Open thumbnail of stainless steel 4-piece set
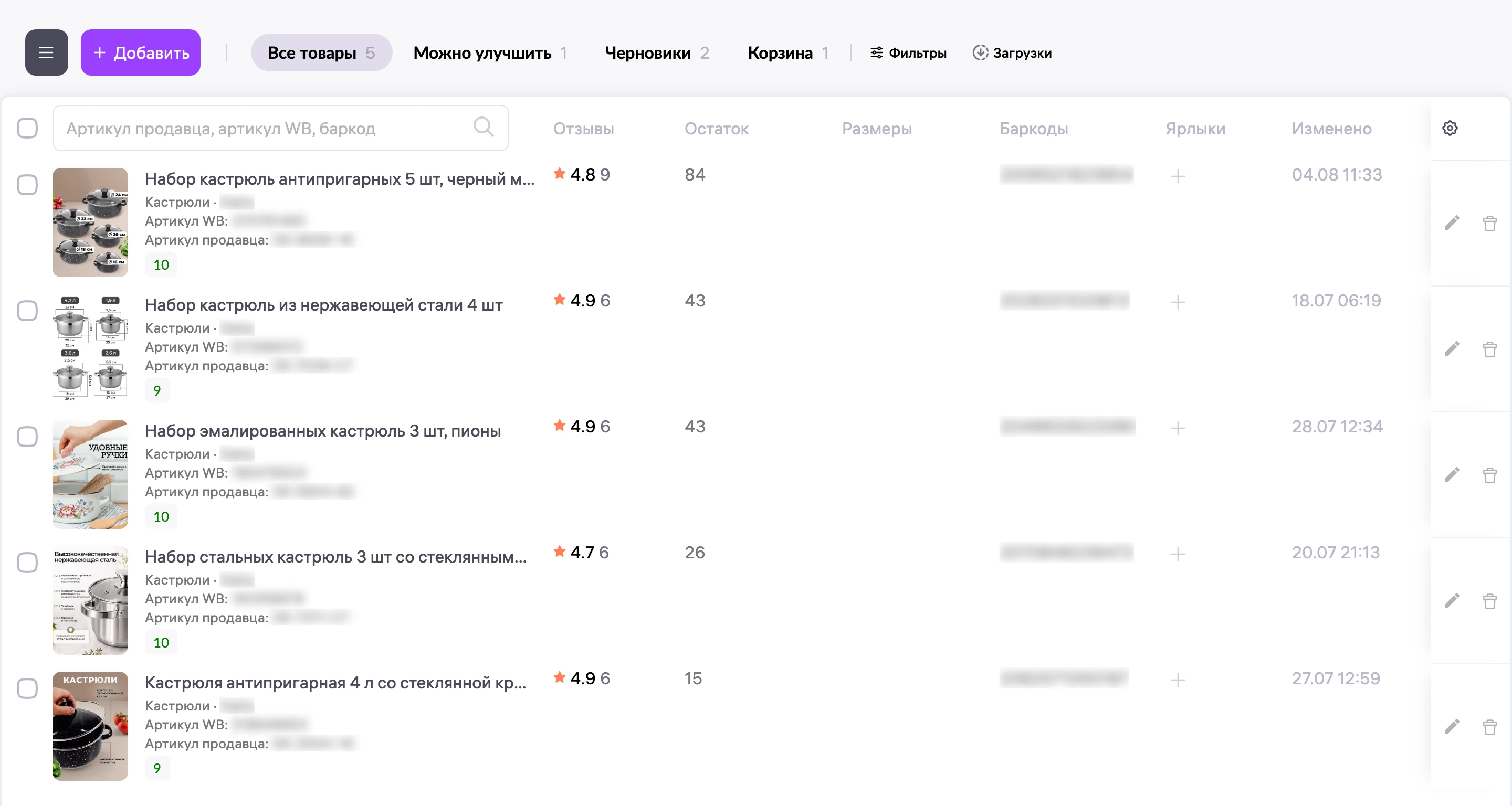The image size is (1512, 806). pyautogui.click(x=90, y=348)
